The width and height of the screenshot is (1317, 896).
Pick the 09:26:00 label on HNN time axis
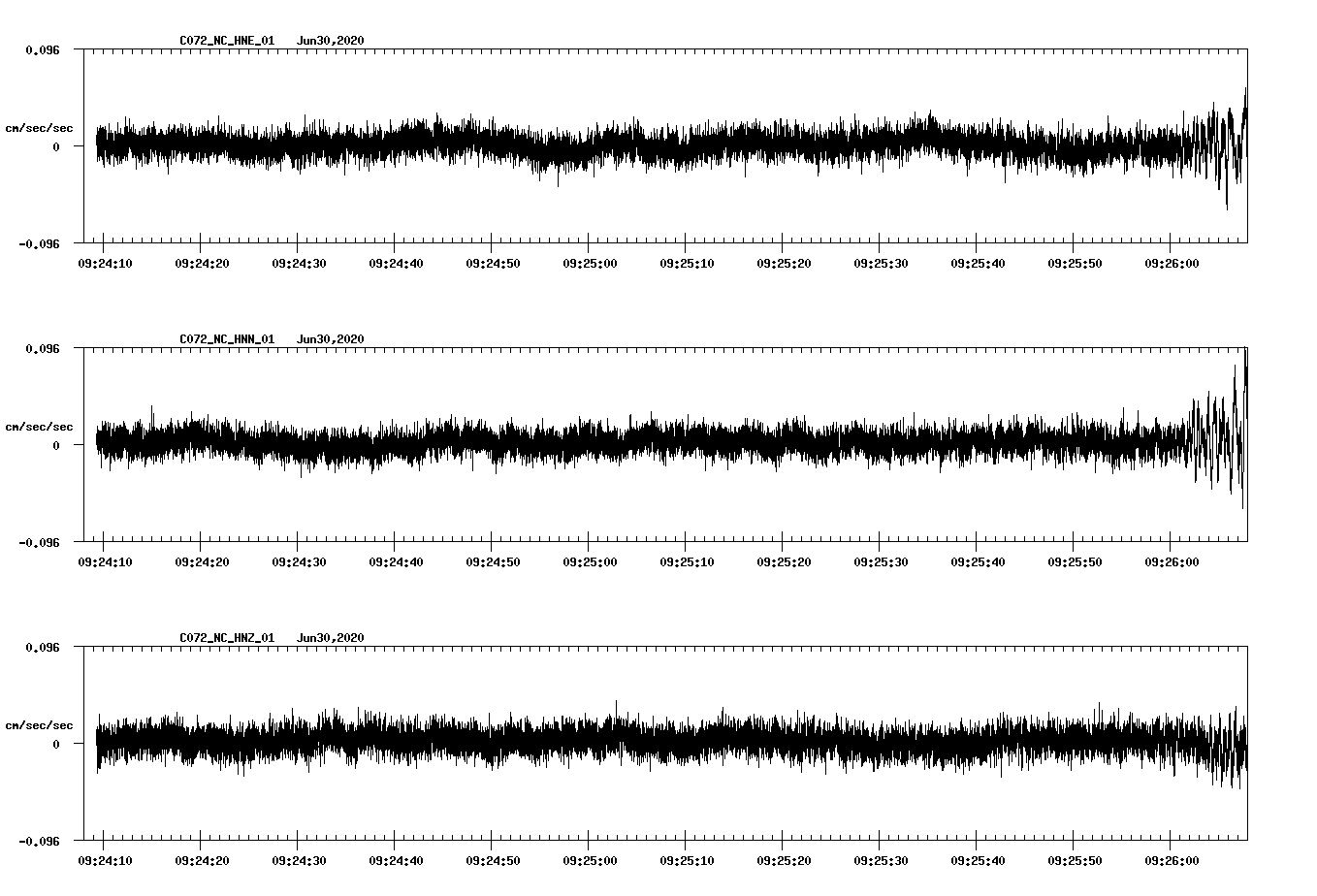point(1171,561)
